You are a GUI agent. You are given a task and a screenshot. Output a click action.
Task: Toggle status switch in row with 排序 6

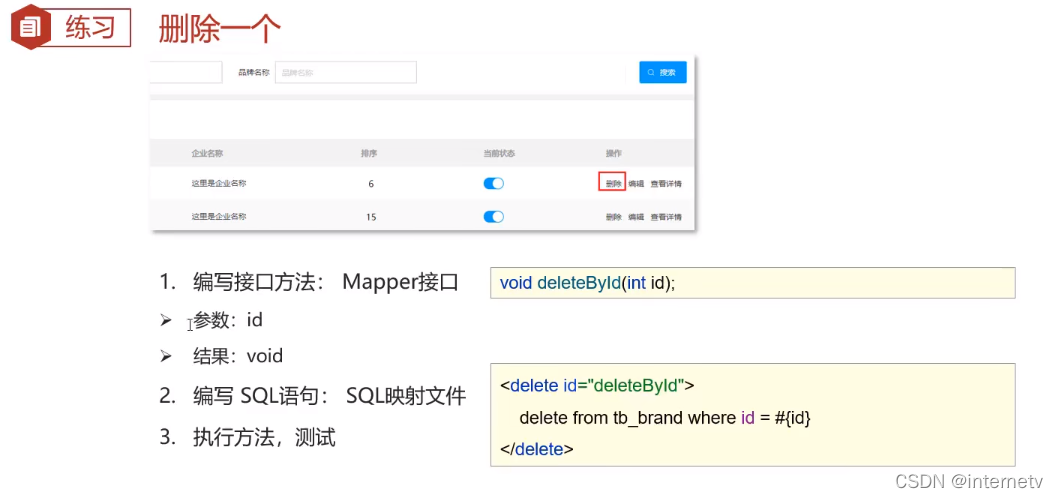493,184
